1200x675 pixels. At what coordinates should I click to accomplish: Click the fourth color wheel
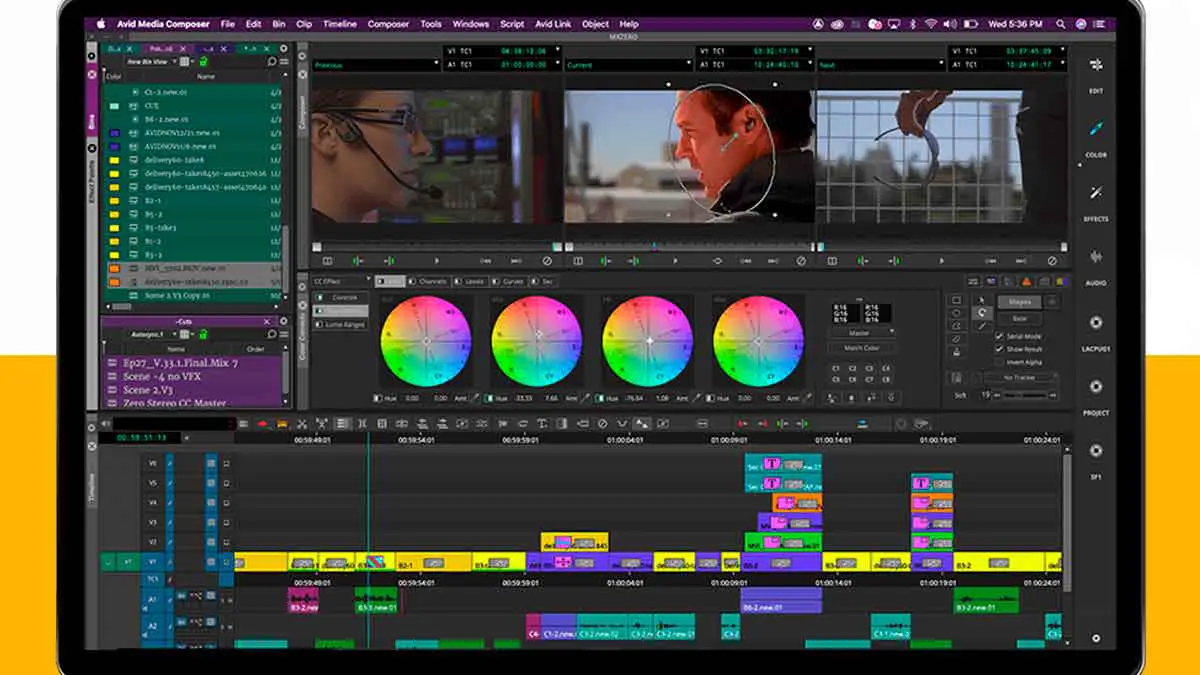click(x=758, y=341)
